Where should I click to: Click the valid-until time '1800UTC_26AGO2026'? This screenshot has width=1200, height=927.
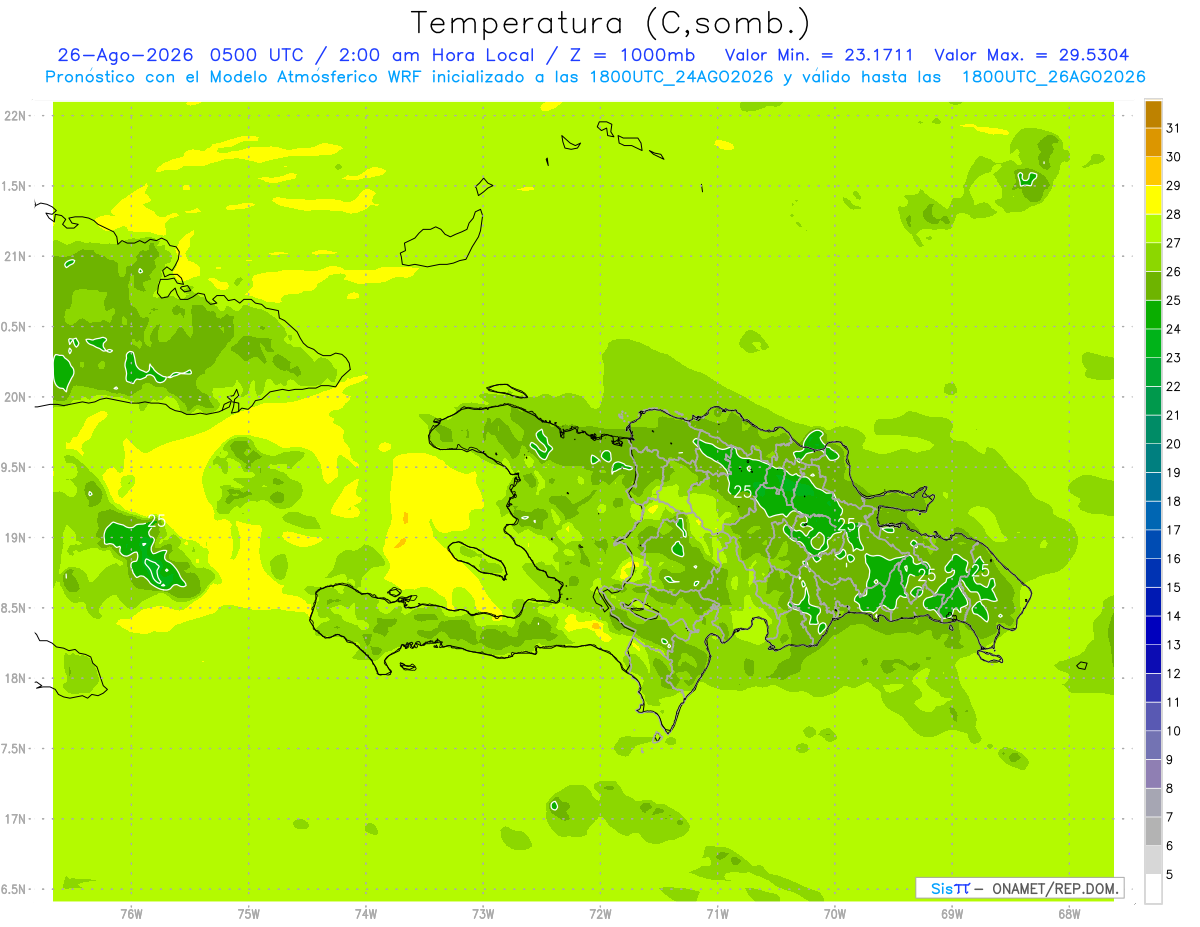[x=1053, y=77]
